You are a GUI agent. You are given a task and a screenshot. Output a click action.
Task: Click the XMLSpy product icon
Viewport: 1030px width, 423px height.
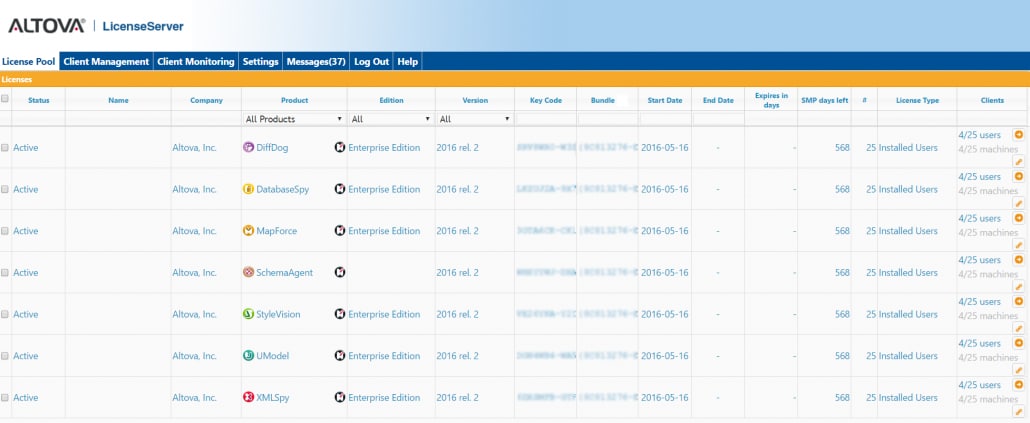[x=248, y=397]
